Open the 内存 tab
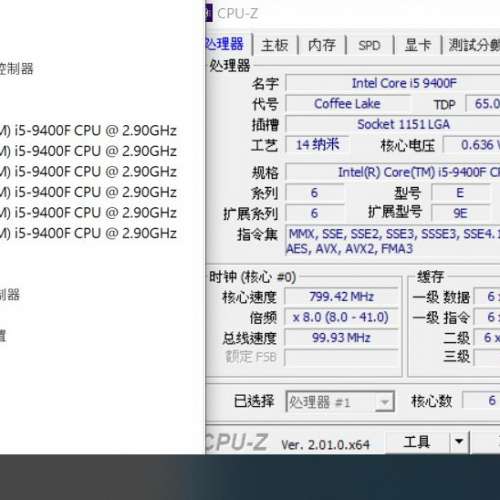 tap(322, 45)
